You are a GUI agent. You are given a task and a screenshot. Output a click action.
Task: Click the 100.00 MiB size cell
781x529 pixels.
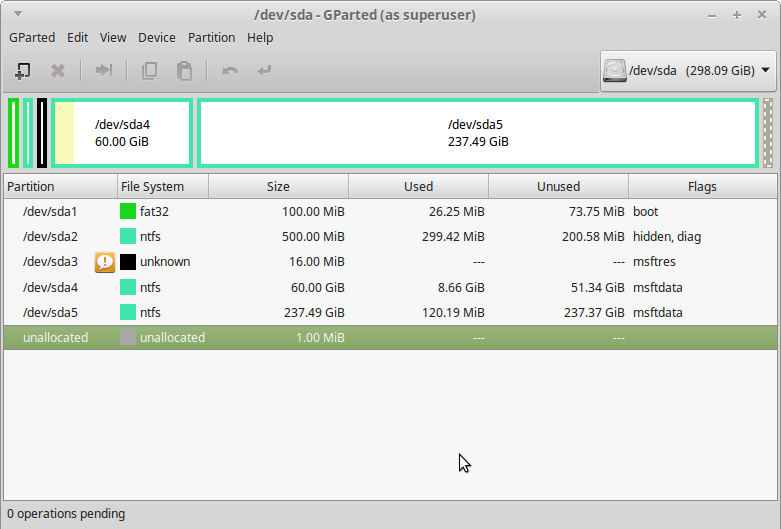313,211
